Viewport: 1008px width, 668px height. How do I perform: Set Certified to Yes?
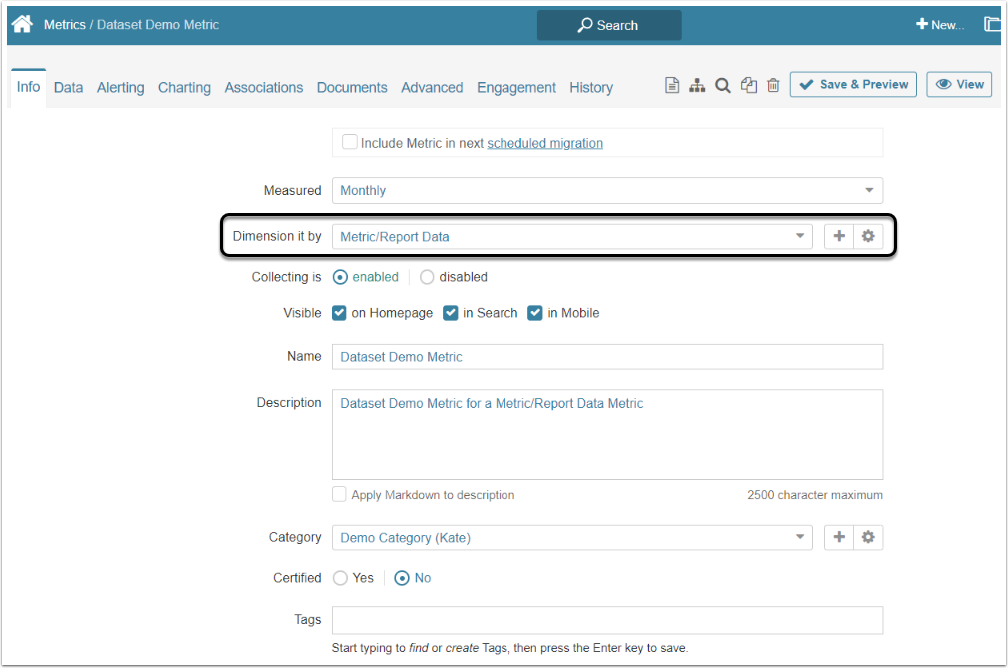pyautogui.click(x=340, y=578)
